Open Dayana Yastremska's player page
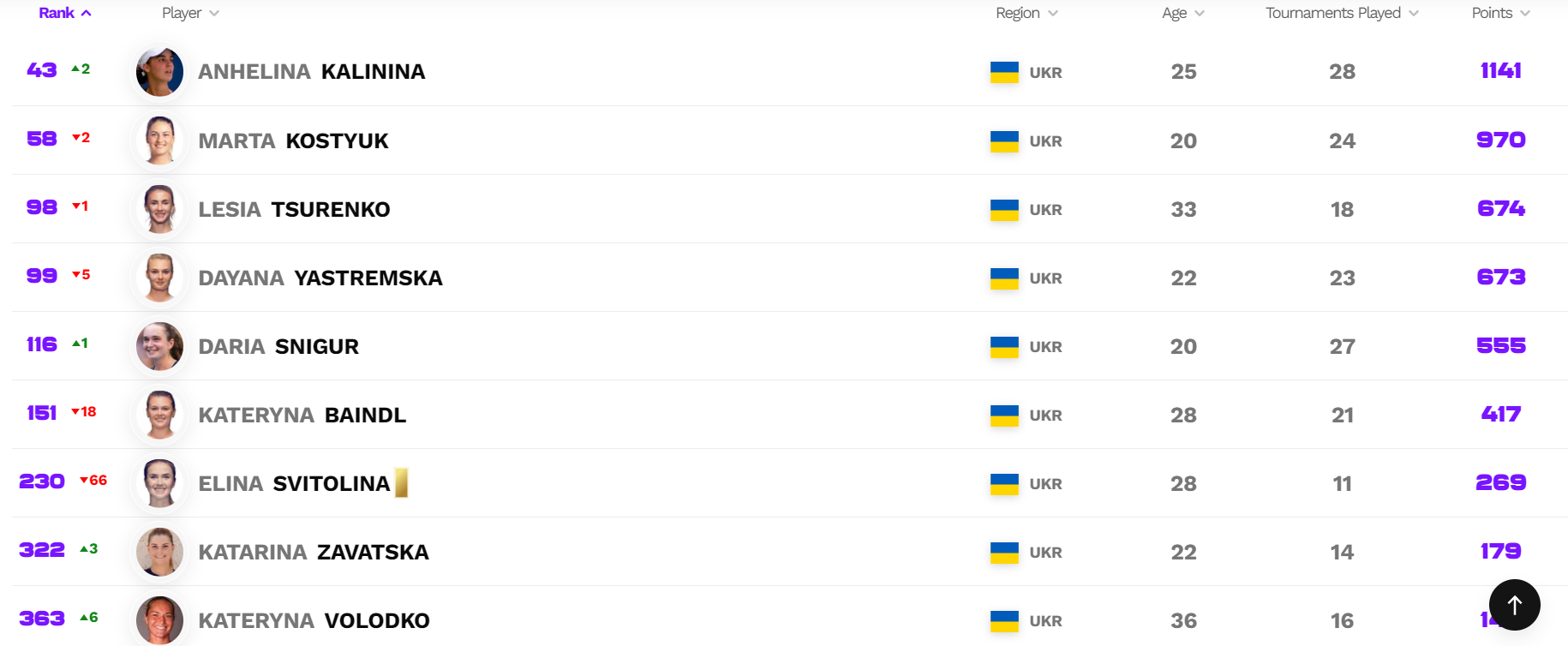Viewport: 1568px width, 646px height. (320, 278)
